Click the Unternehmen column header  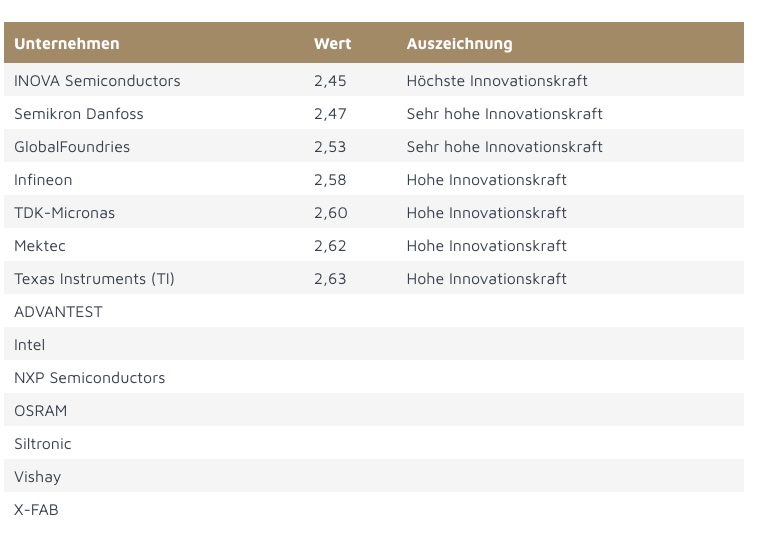pyautogui.click(x=67, y=44)
